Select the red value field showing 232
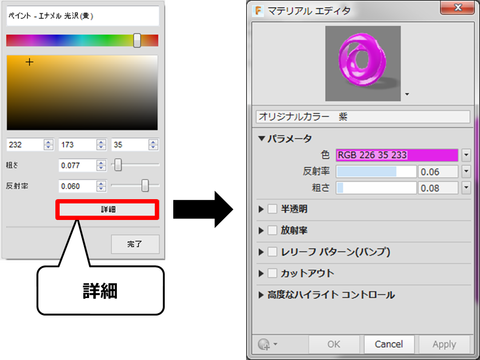The image size is (480, 360). click(25, 145)
